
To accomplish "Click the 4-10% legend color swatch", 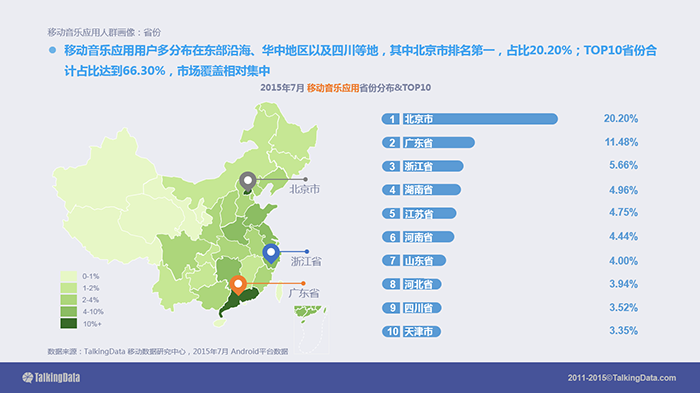I will pos(69,312).
